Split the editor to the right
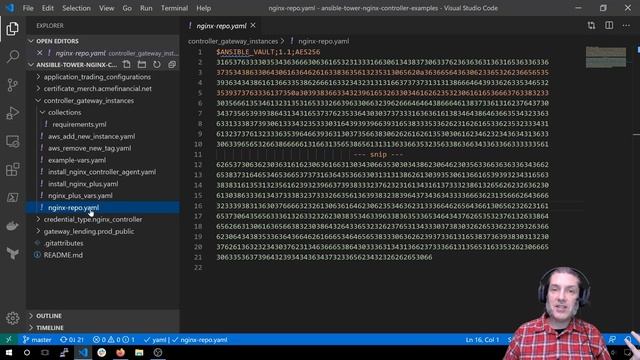Viewport: 640px width, 360px height. point(609,25)
